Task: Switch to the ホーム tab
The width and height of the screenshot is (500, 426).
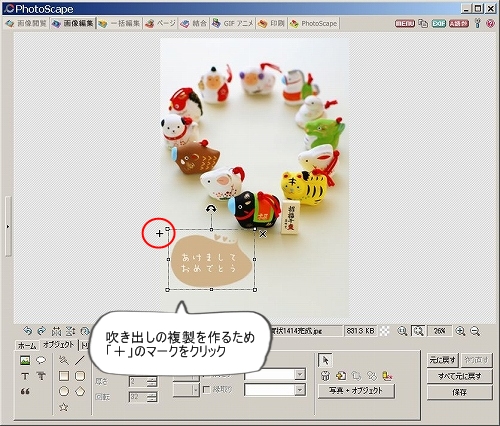Action: point(27,345)
